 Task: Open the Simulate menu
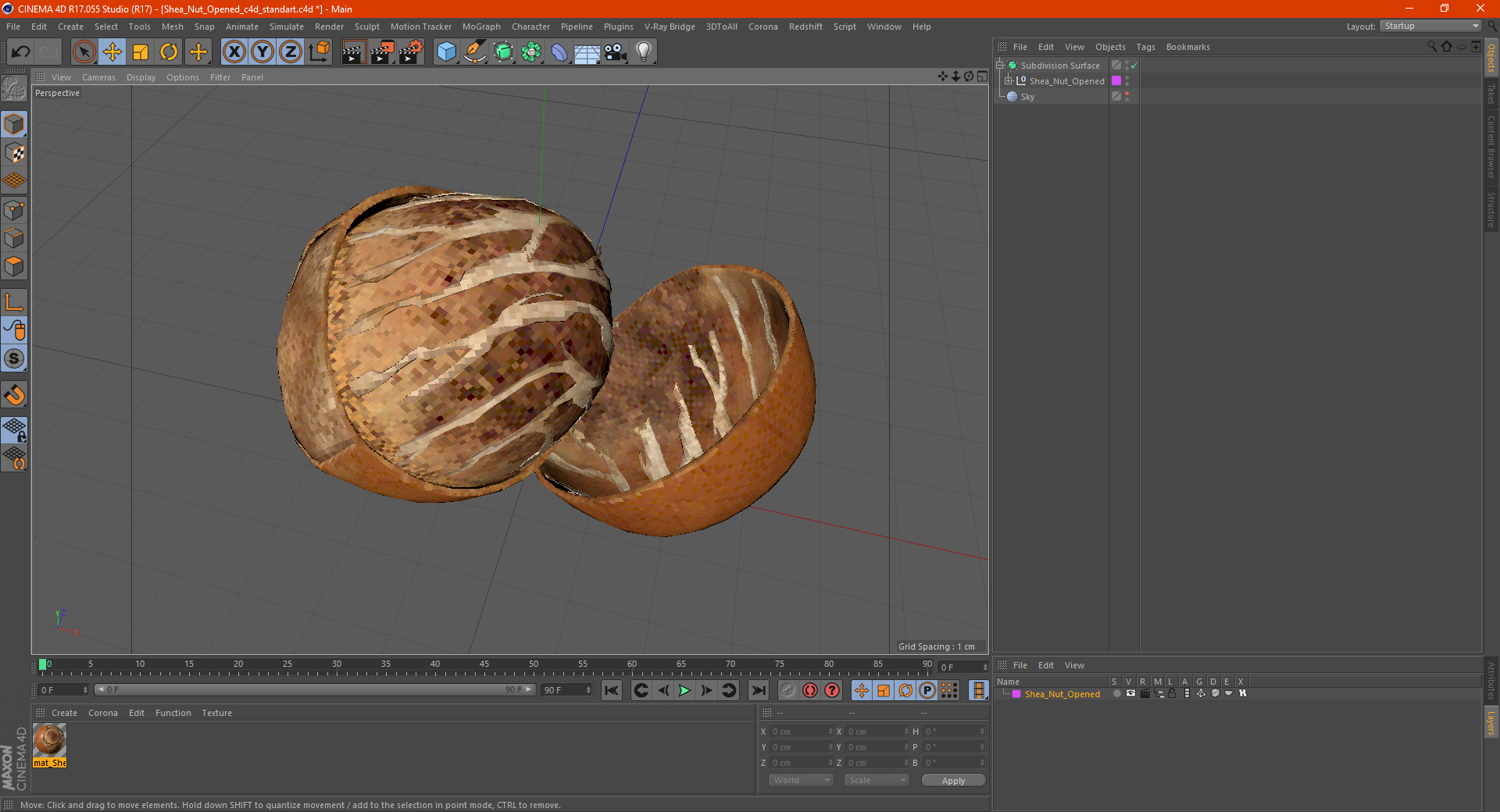coord(287,27)
